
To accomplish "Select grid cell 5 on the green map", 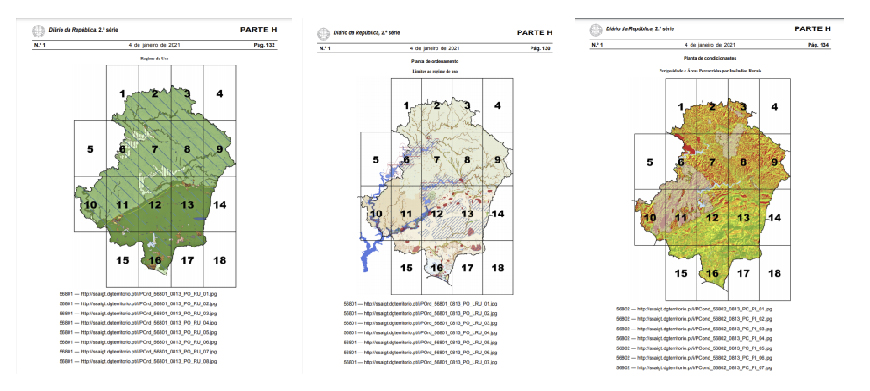I will tap(90, 149).
